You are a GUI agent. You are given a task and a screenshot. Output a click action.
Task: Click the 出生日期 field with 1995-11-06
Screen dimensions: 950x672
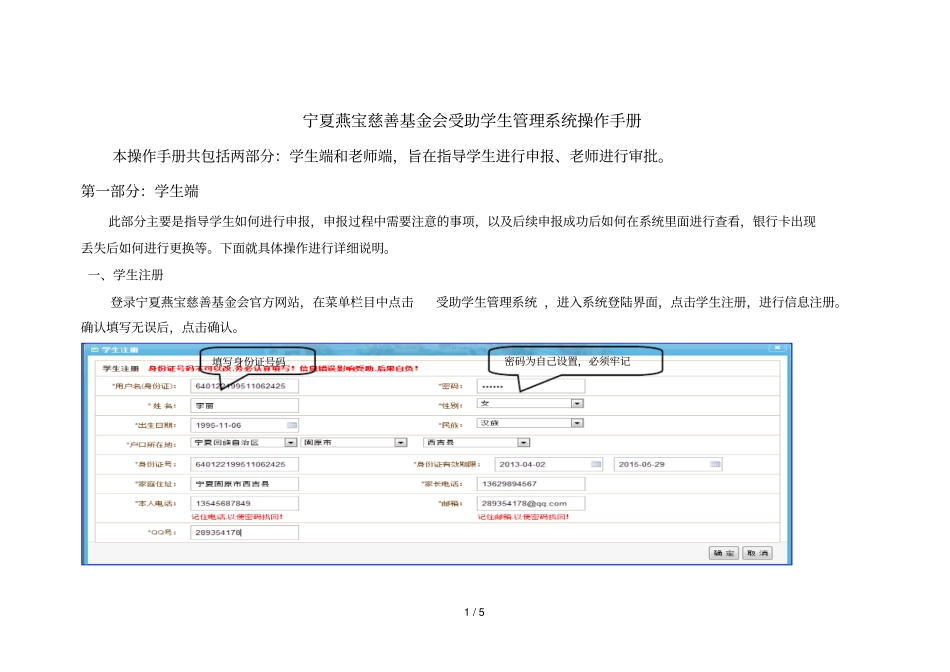(244, 425)
